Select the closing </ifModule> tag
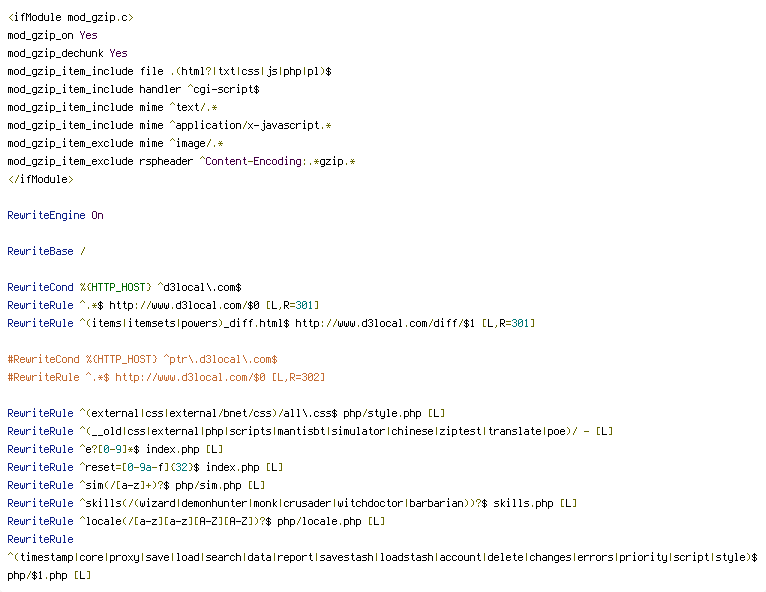Viewport: 766px width, 592px height. [x=41, y=179]
